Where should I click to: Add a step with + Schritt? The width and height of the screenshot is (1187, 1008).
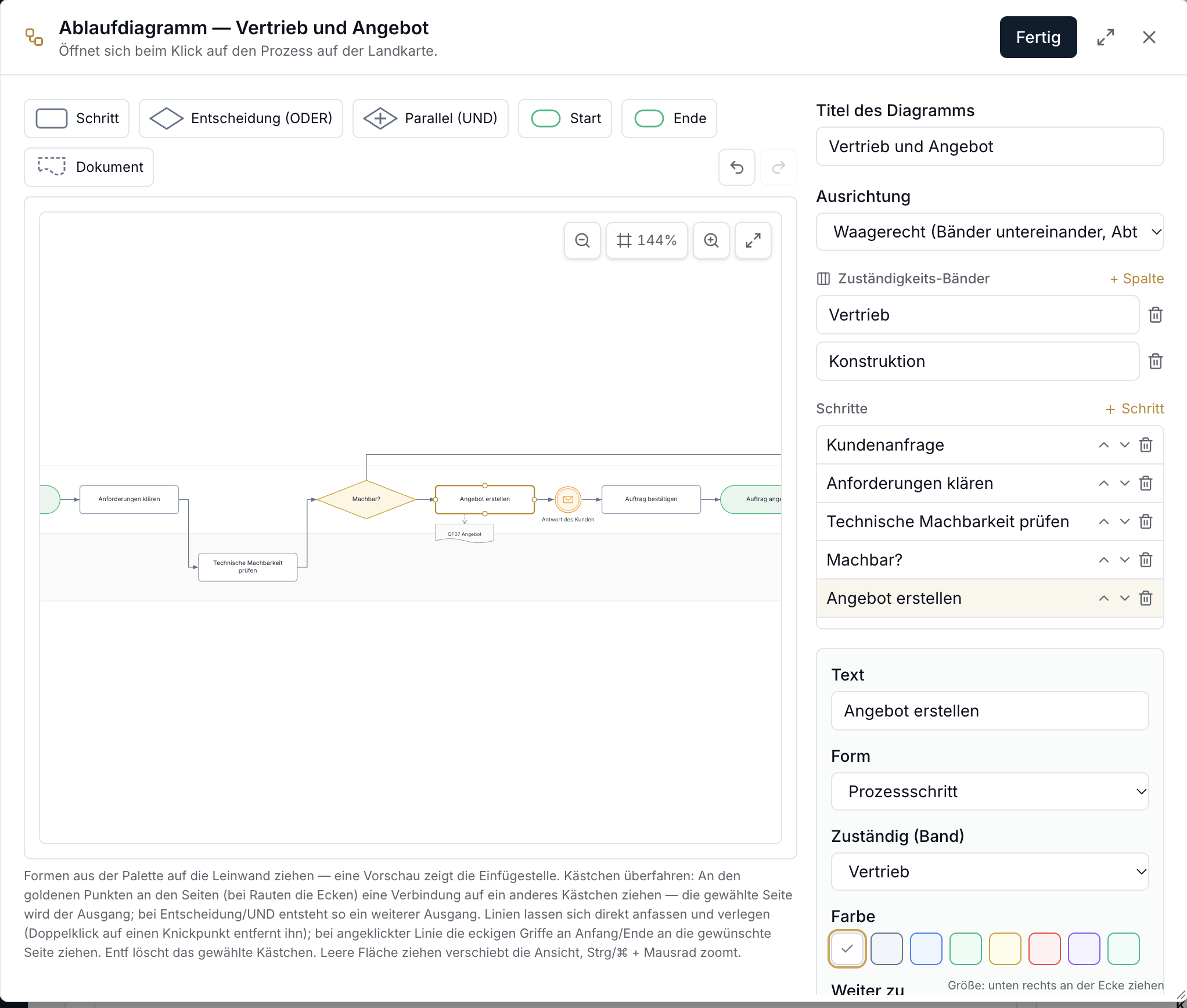tap(1134, 409)
